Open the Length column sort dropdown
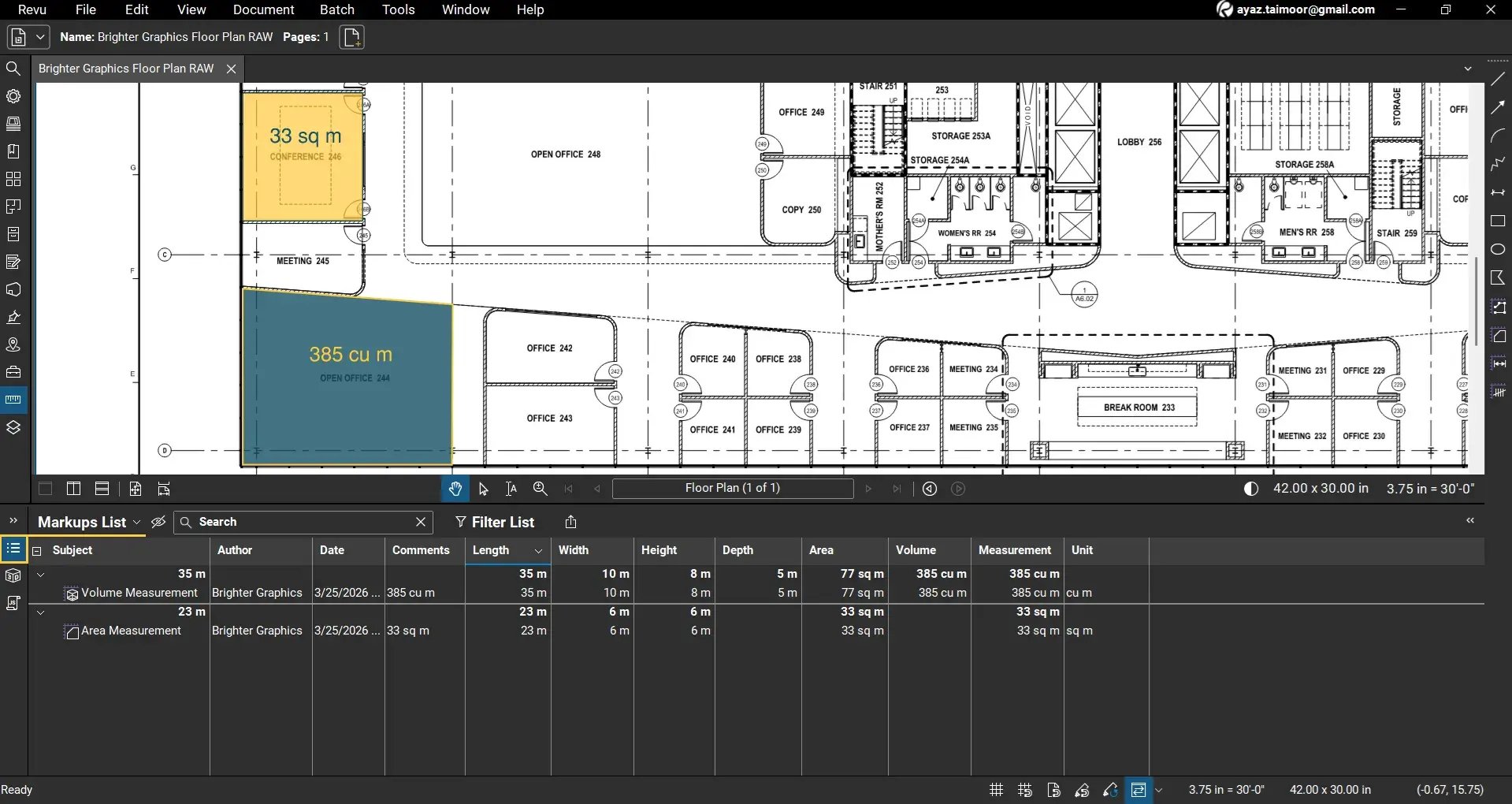This screenshot has width=1512, height=804. coord(539,551)
